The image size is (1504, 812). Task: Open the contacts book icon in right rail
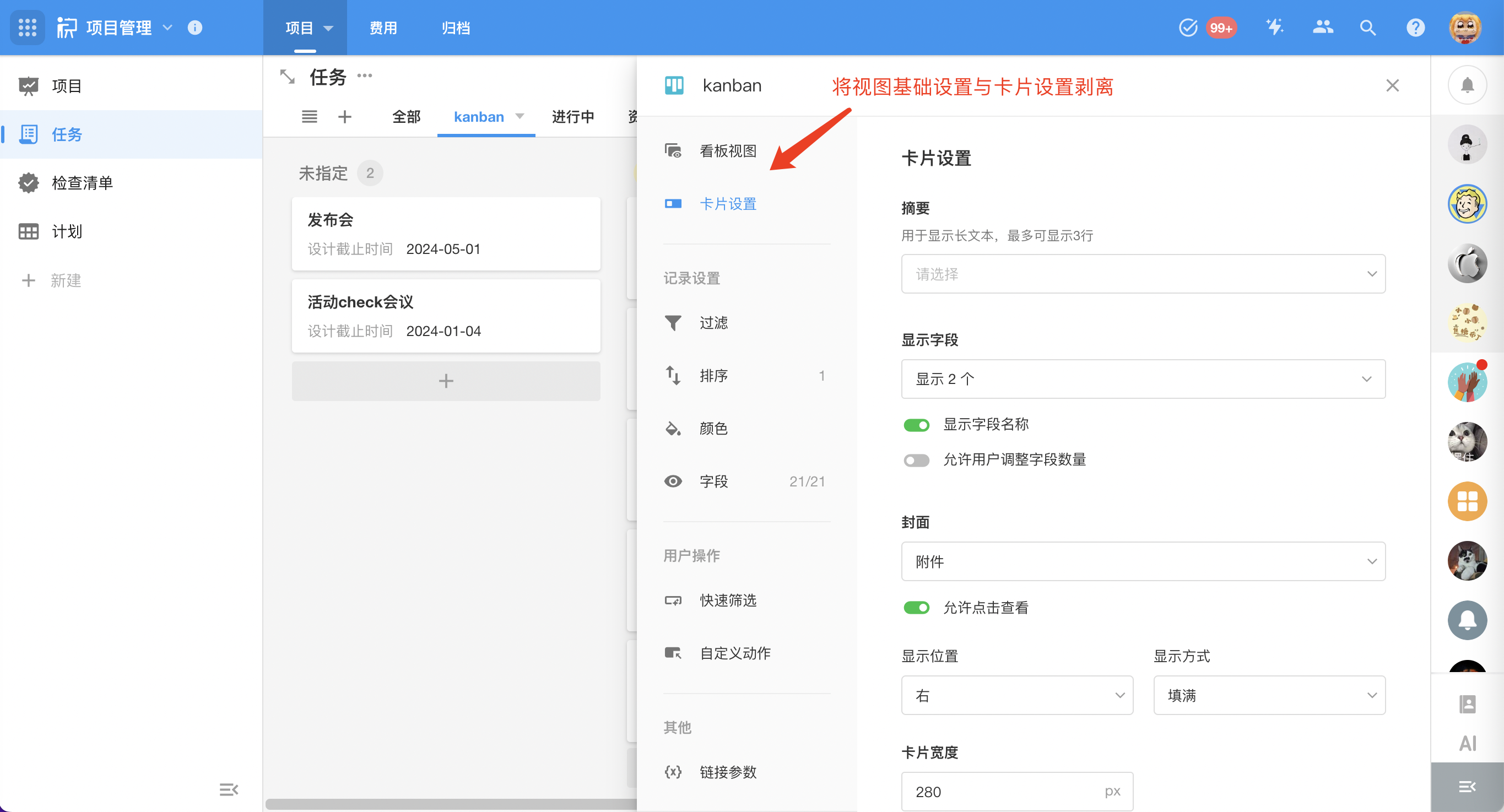tap(1467, 704)
